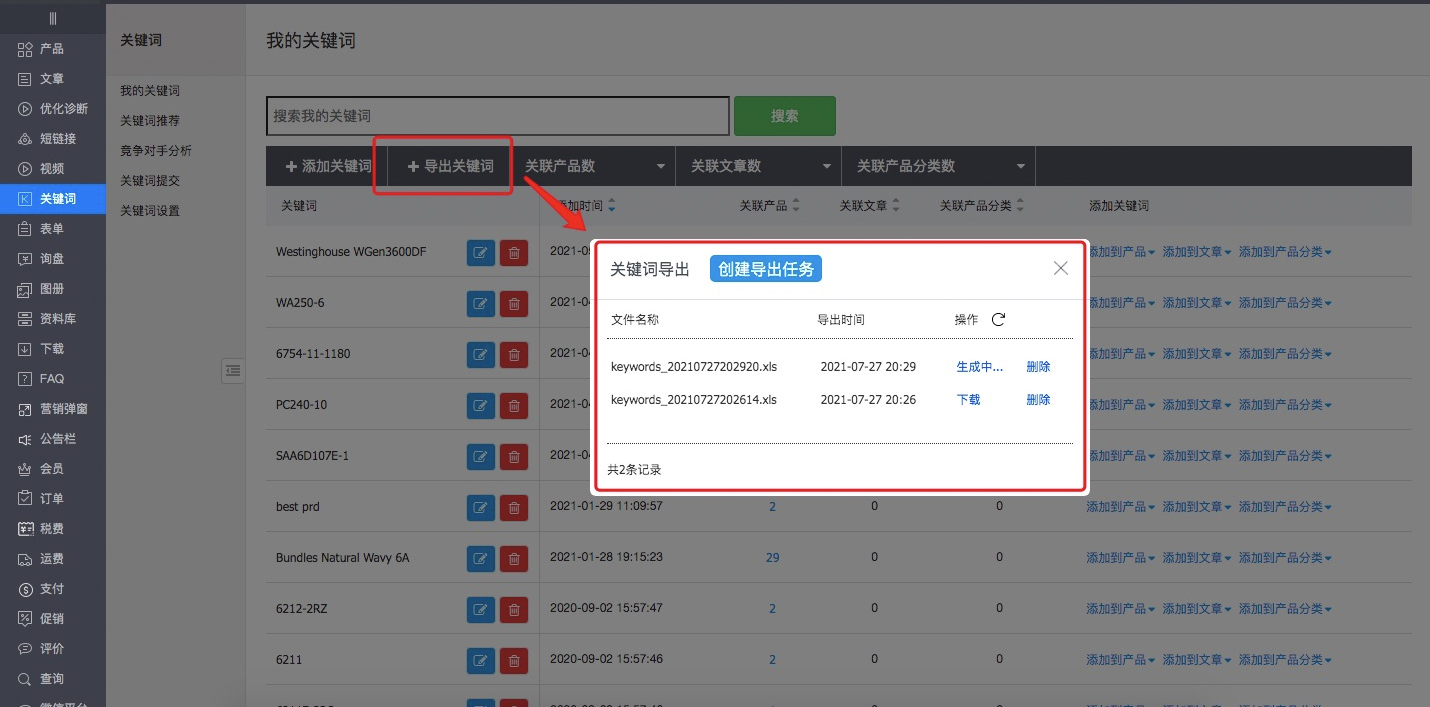This screenshot has height=707, width=1430.
Task: Download the keywords_20210727202614.xls file
Action: coord(968,400)
